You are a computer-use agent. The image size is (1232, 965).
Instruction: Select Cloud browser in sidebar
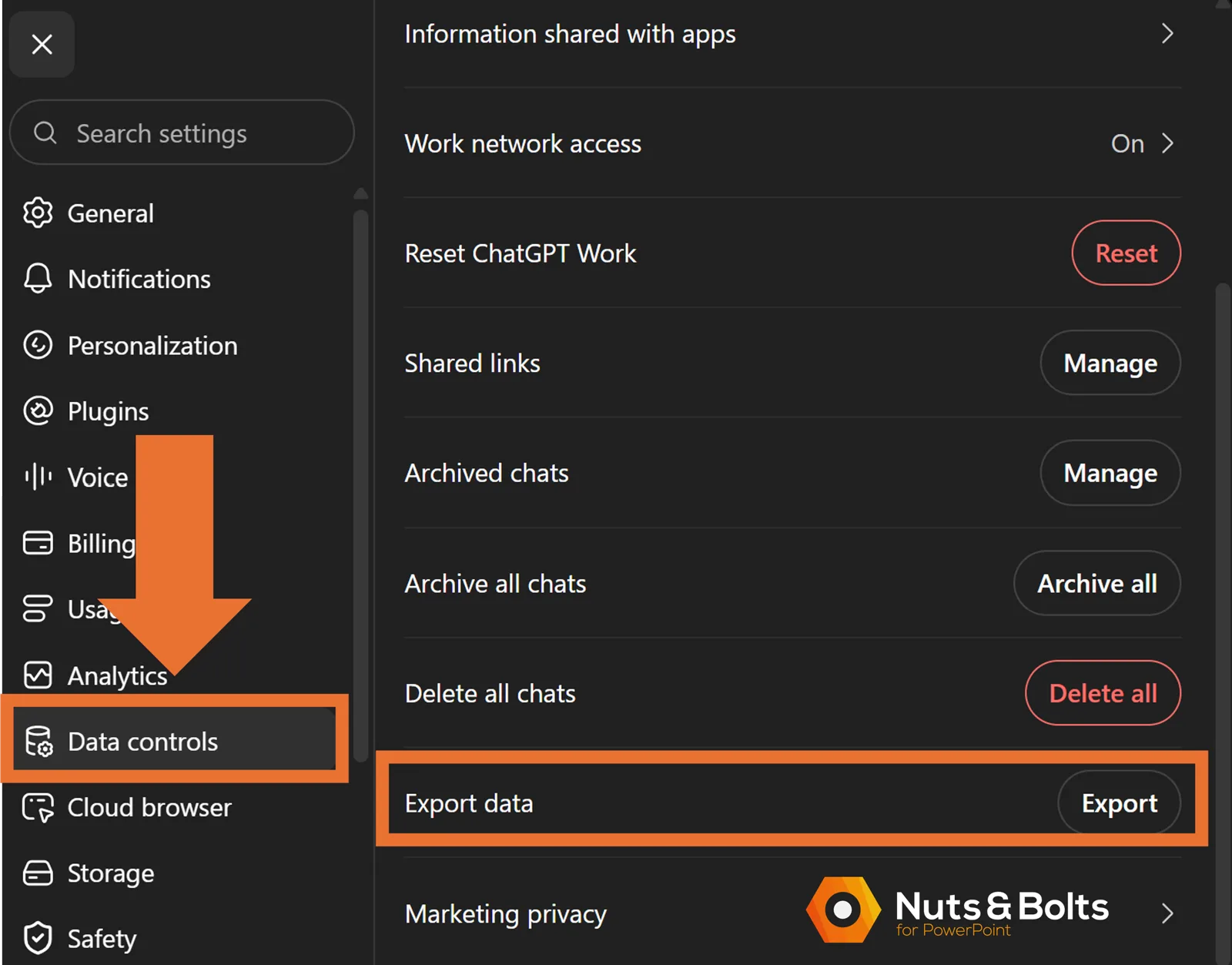coord(149,807)
